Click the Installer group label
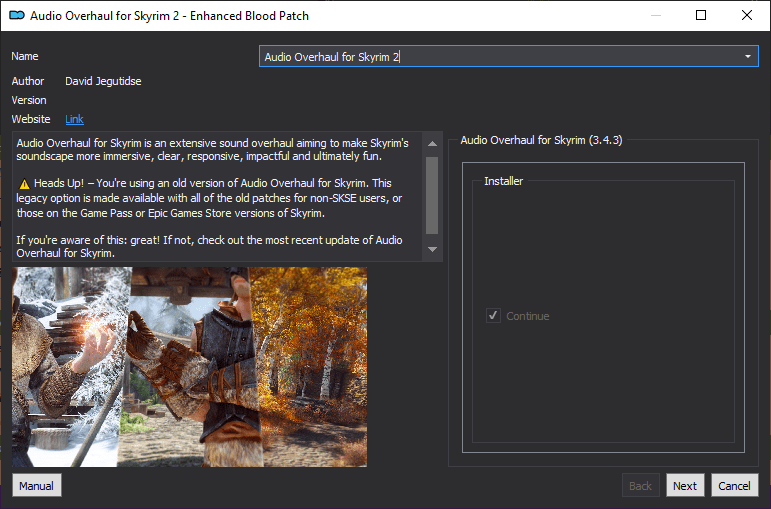 (x=504, y=181)
